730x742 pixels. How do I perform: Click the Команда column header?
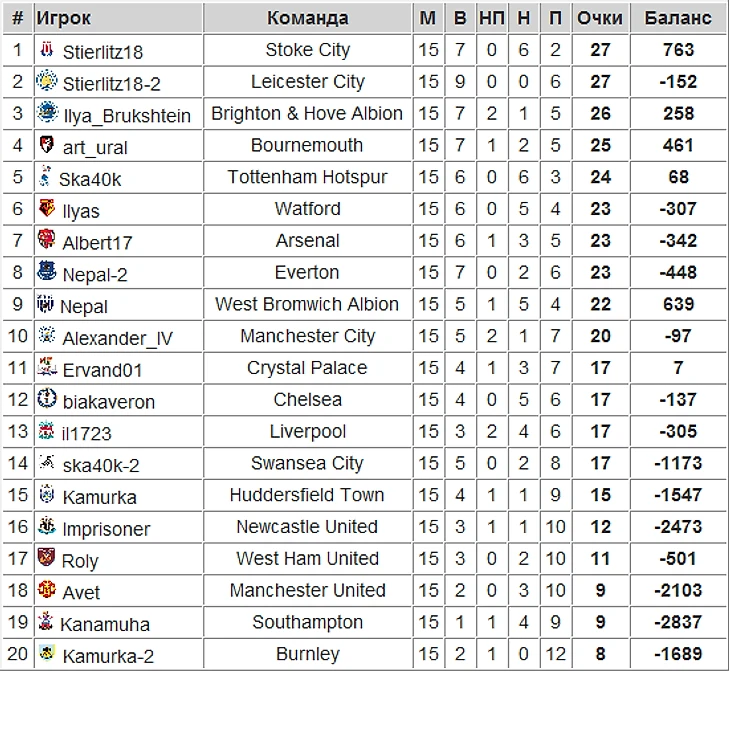click(308, 18)
